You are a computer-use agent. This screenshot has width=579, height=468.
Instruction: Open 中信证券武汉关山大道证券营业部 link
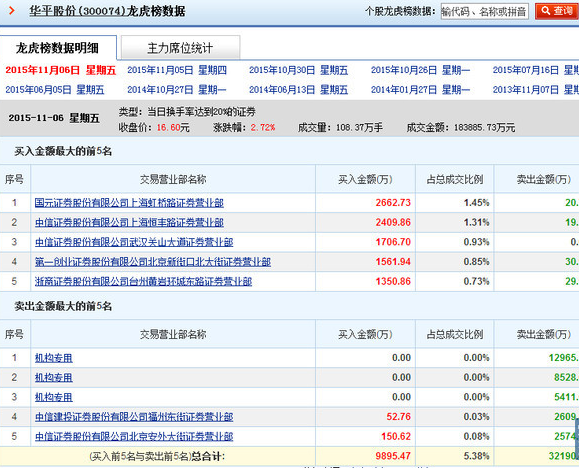click(x=134, y=242)
